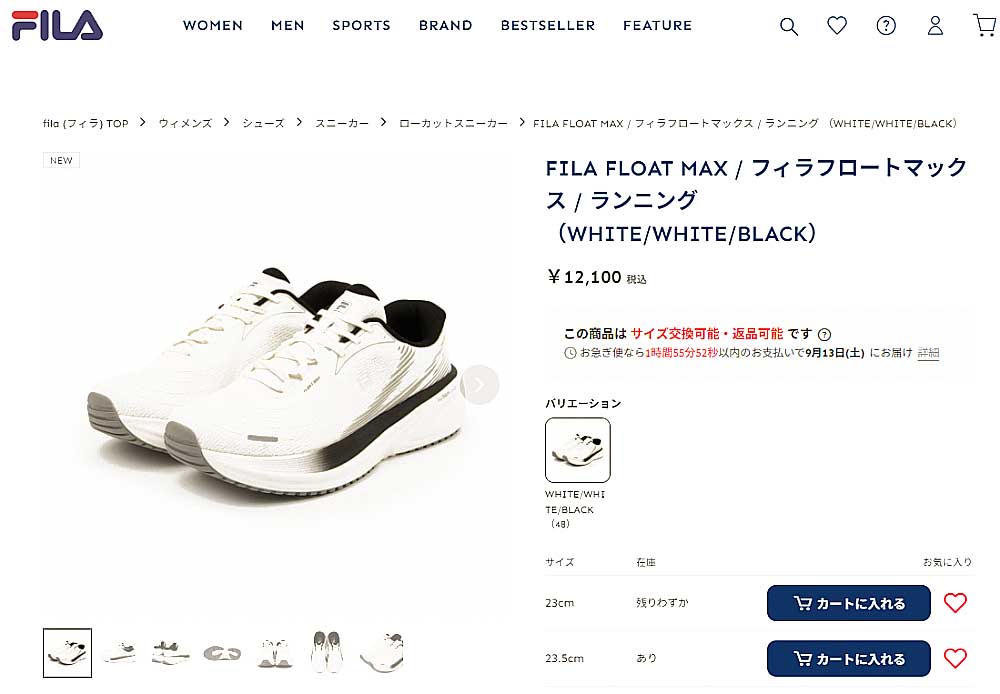The width and height of the screenshot is (1000, 694).
Task: Open the wishlist heart in header
Action: click(x=837, y=26)
